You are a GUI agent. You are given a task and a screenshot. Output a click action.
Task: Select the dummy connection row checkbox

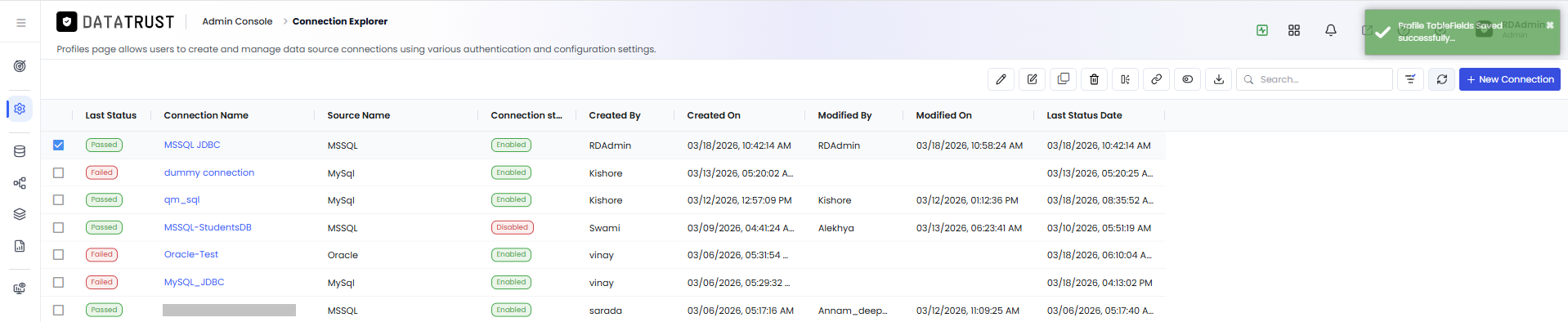coord(58,172)
